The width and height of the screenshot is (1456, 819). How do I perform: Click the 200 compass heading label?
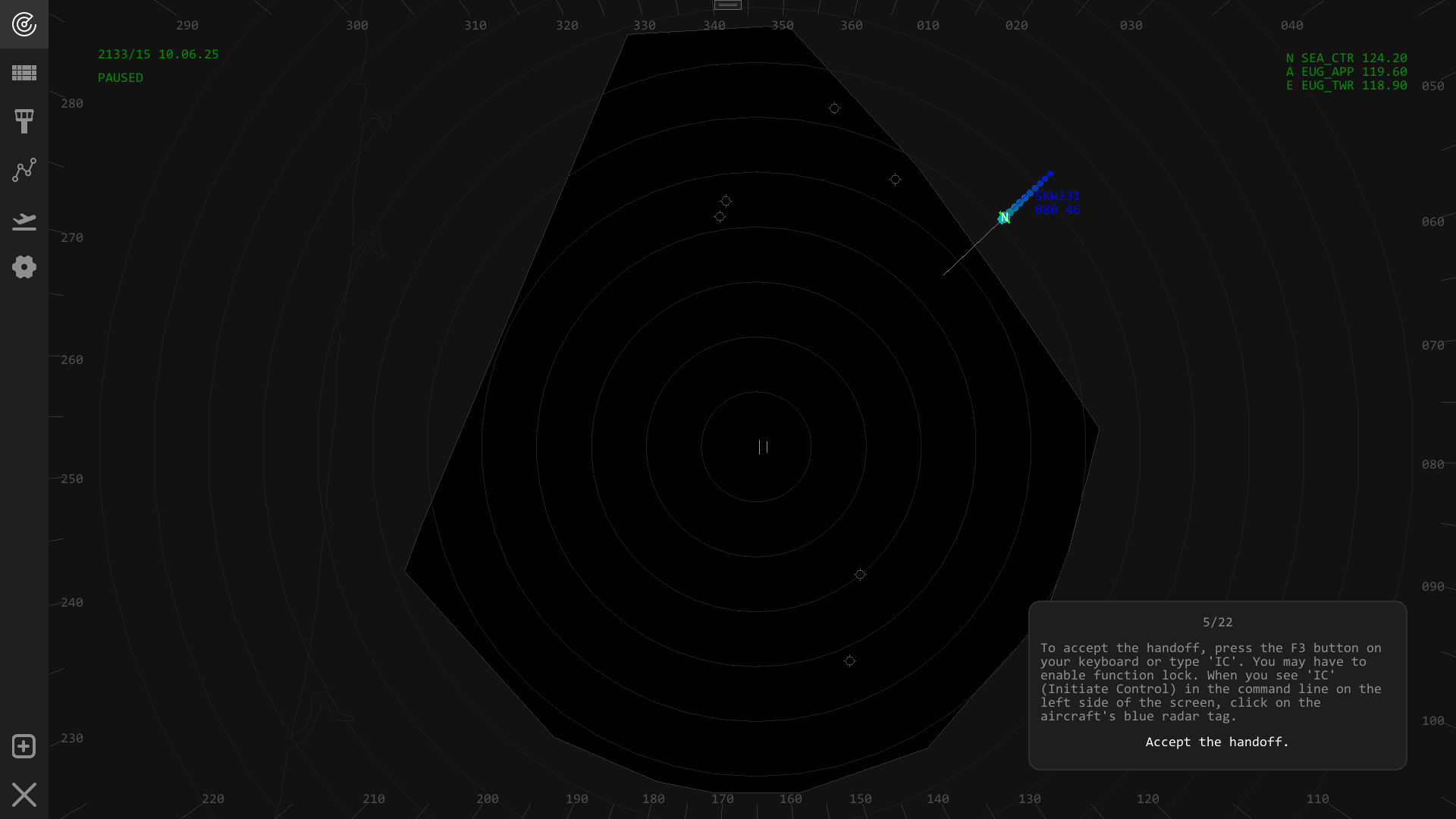tap(488, 799)
